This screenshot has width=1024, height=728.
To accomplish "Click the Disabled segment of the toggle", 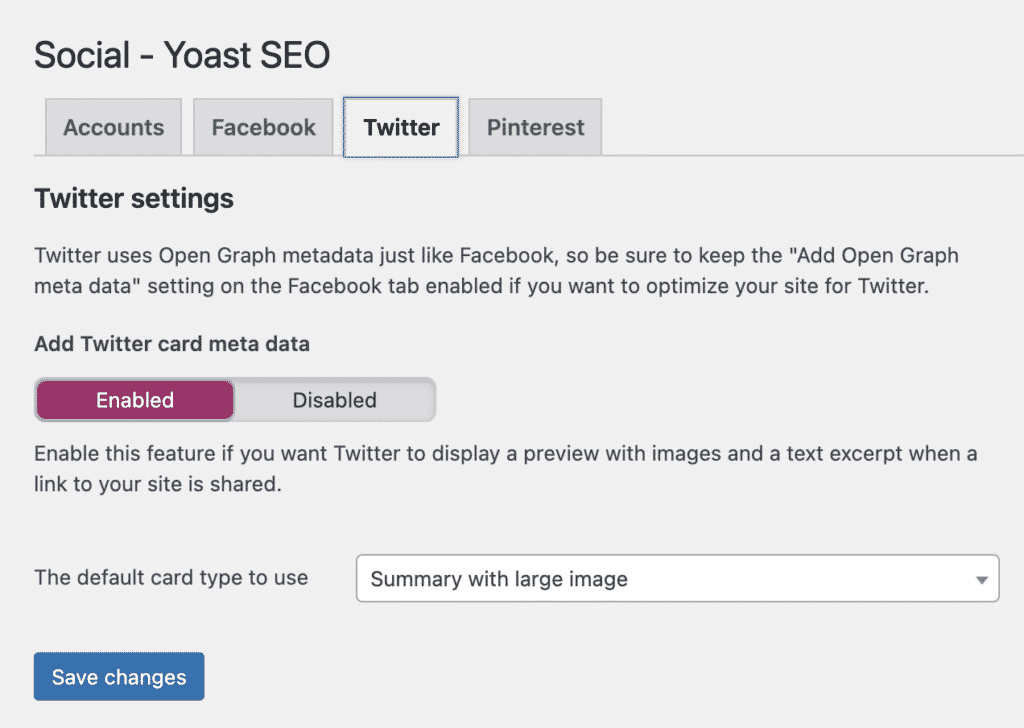I will pos(334,400).
